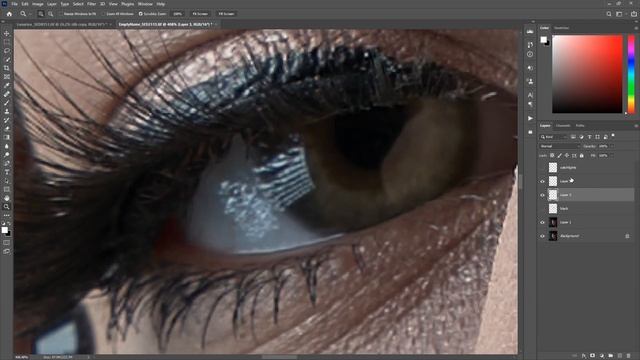Viewport: 640px width, 360px height.
Task: Select the Hand tool
Action: 7,198
